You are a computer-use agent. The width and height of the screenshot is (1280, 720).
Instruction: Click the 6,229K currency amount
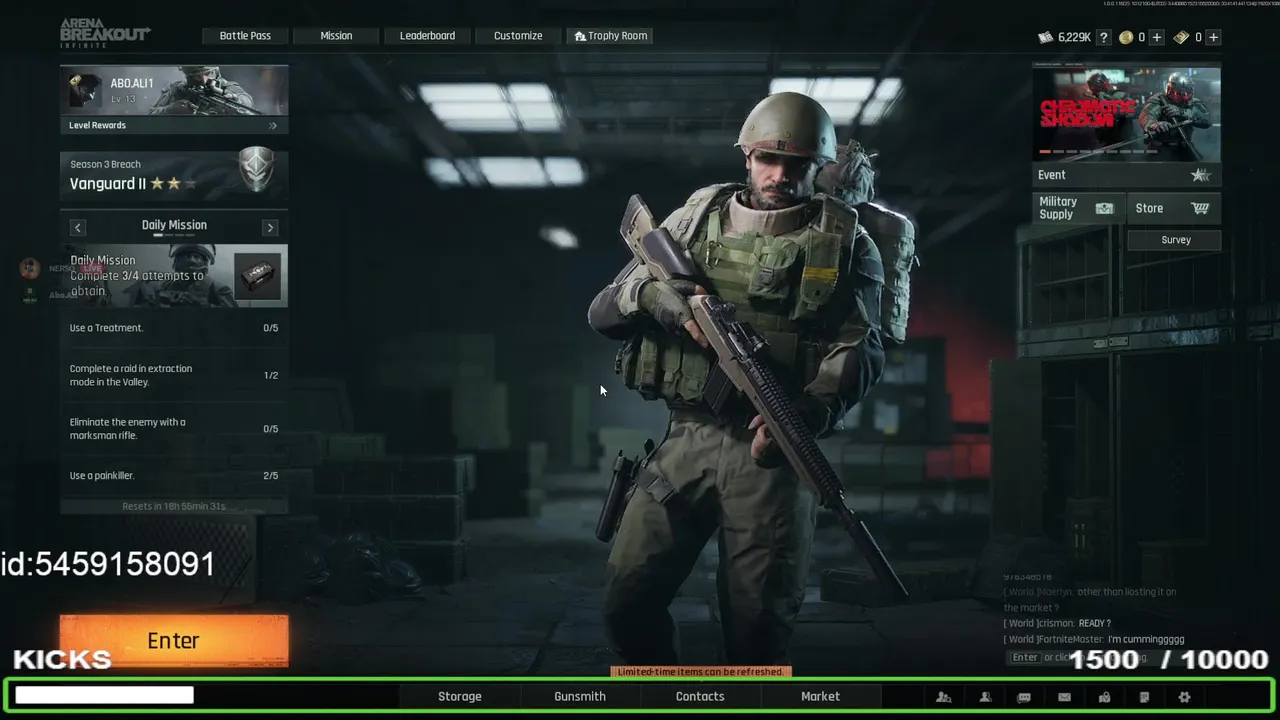(1074, 37)
